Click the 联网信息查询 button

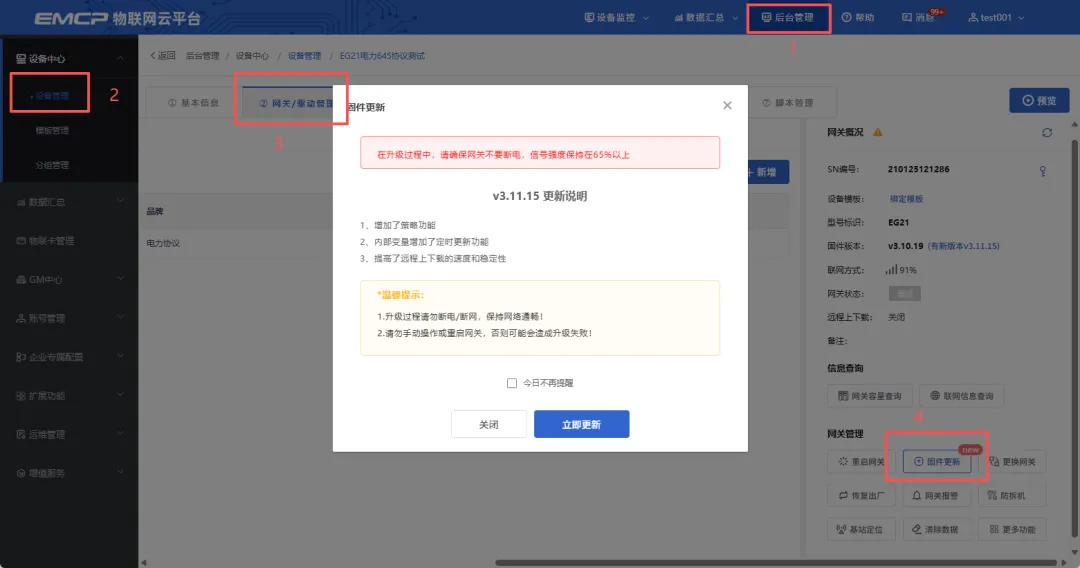click(962, 396)
